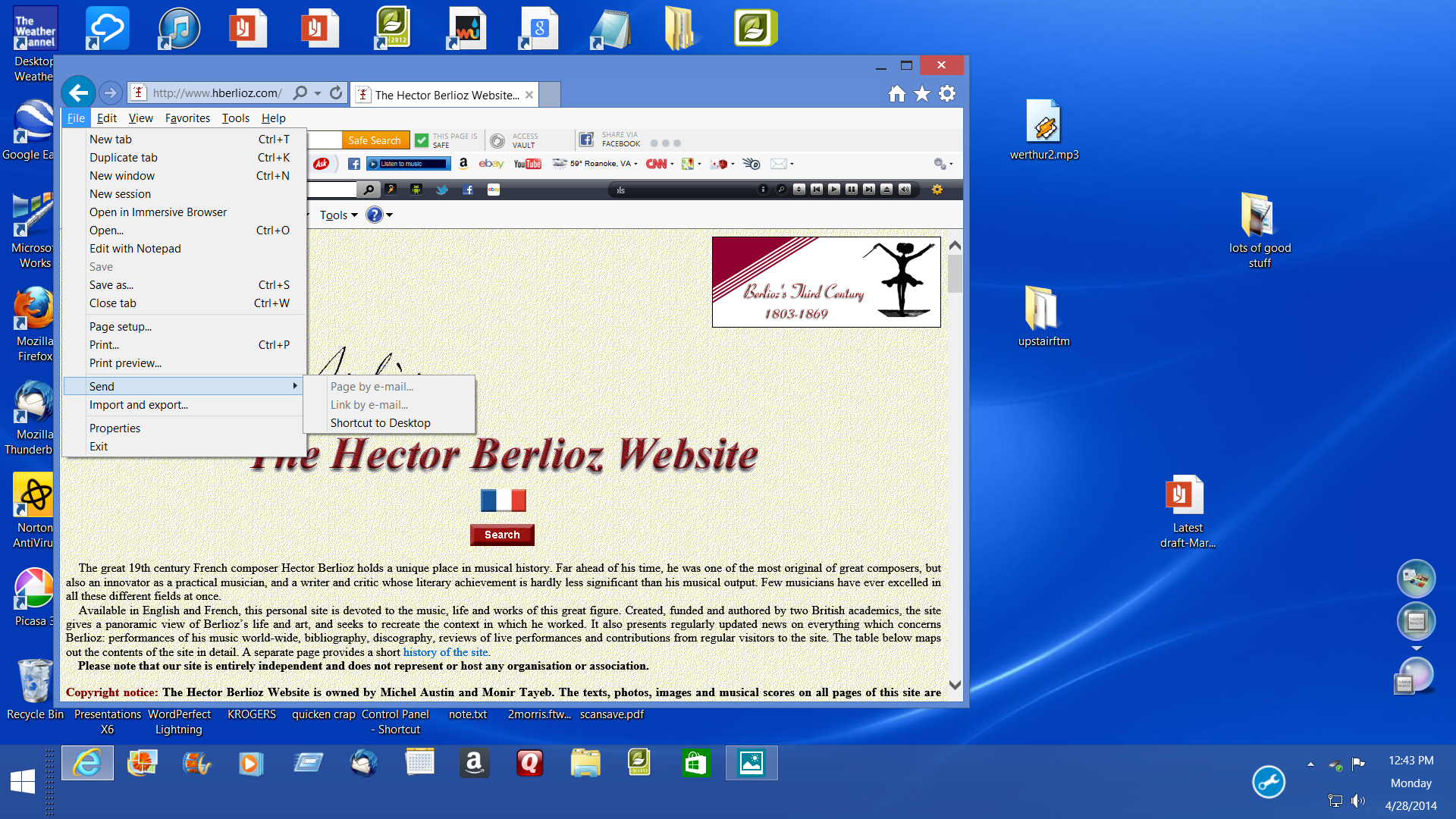
Task: Select Shortcut to Desktop submenu item
Action: tap(380, 423)
